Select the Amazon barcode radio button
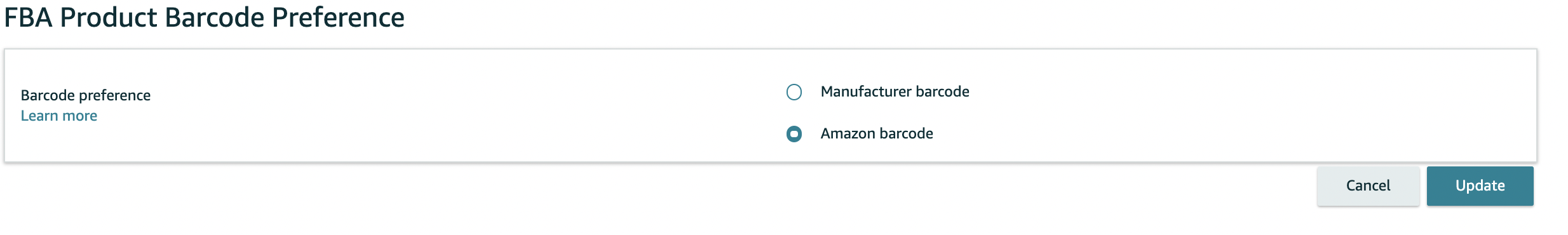 coord(794,134)
